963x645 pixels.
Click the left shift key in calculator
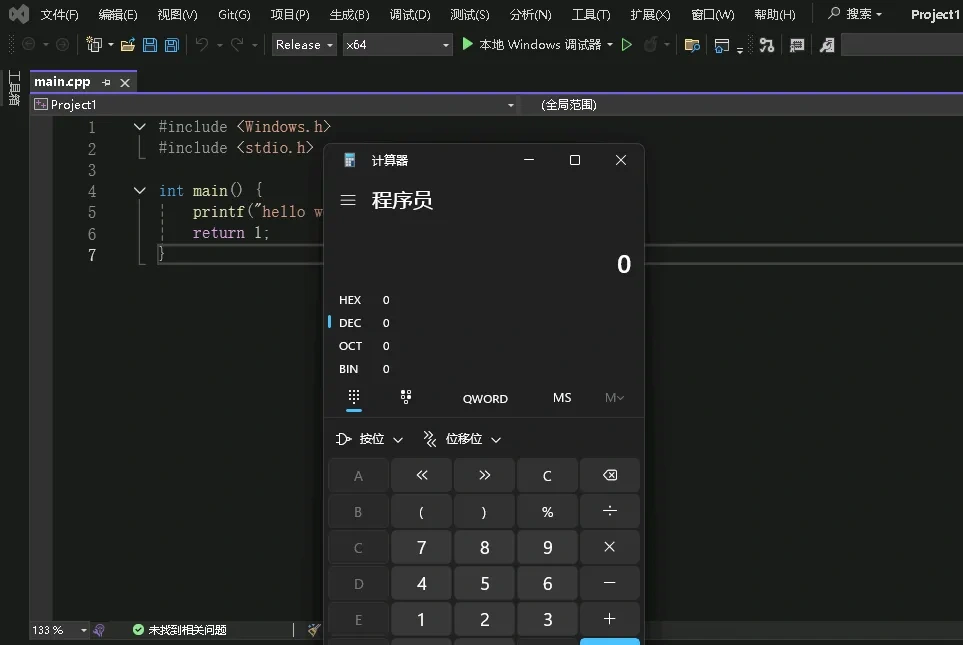coord(421,475)
